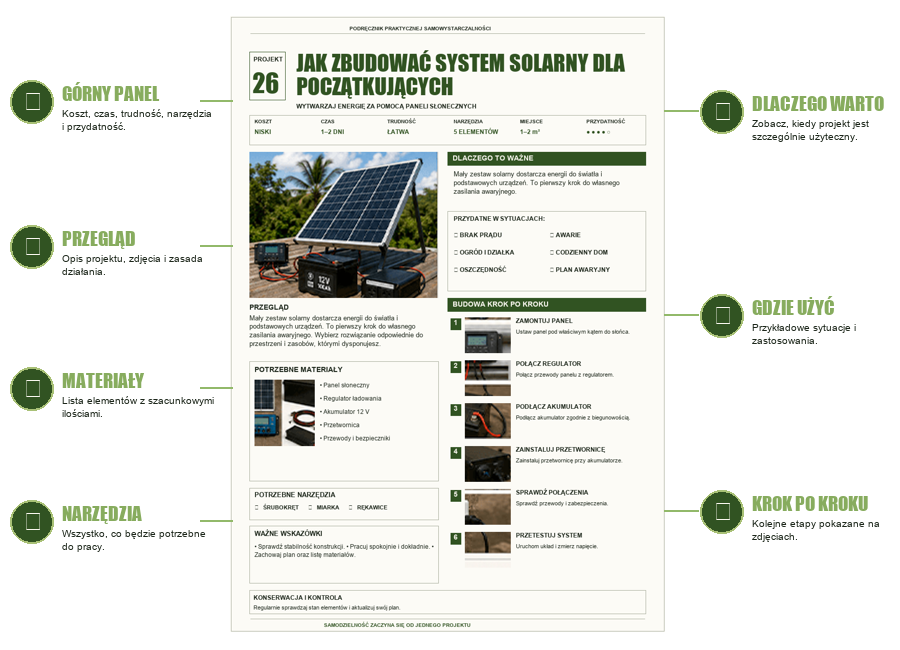Check the Śrubokręt tool checkbox

click(x=257, y=508)
